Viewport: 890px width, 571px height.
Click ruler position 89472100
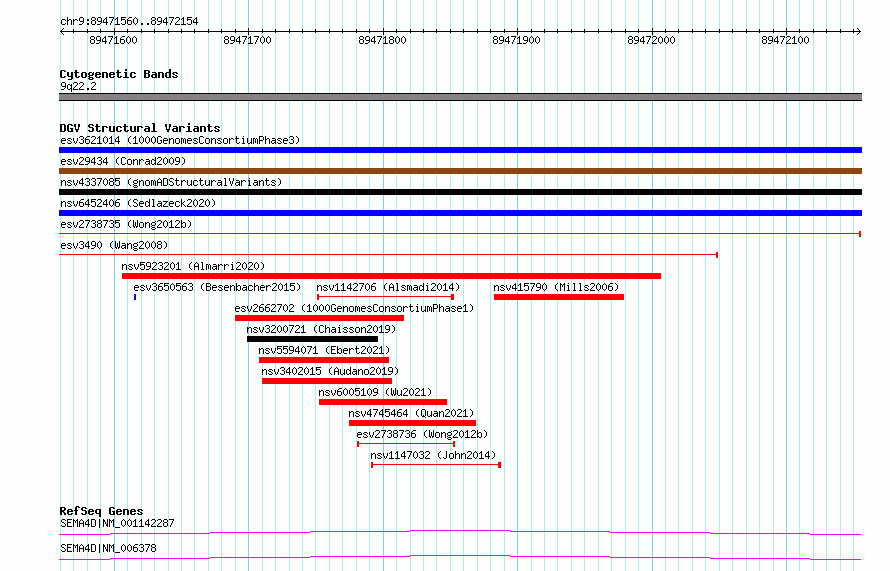[x=786, y=40]
